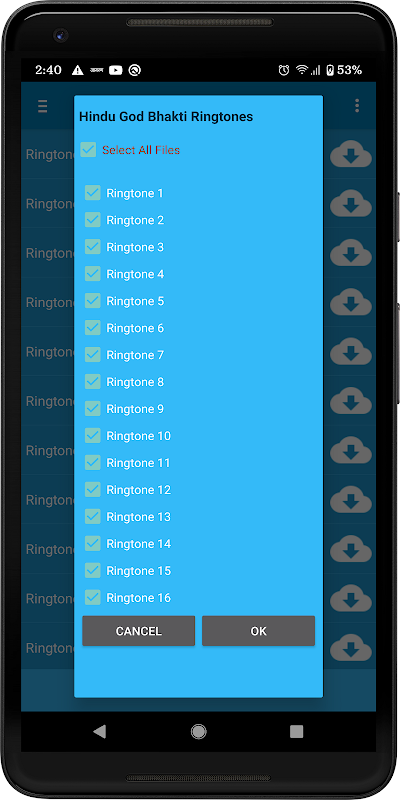This screenshot has height=800, width=400.
Task: Click the OK button
Action: tap(259, 631)
